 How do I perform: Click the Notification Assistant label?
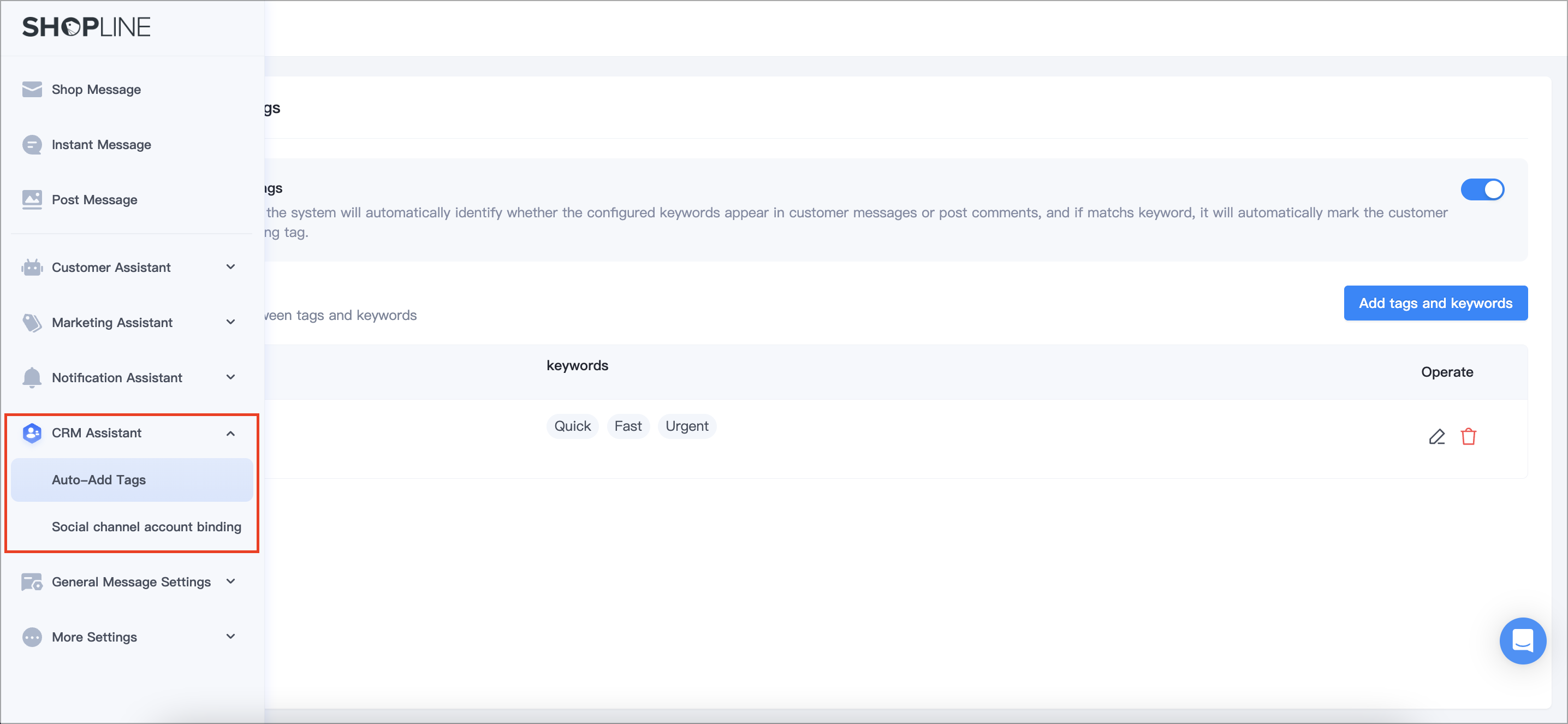click(117, 377)
